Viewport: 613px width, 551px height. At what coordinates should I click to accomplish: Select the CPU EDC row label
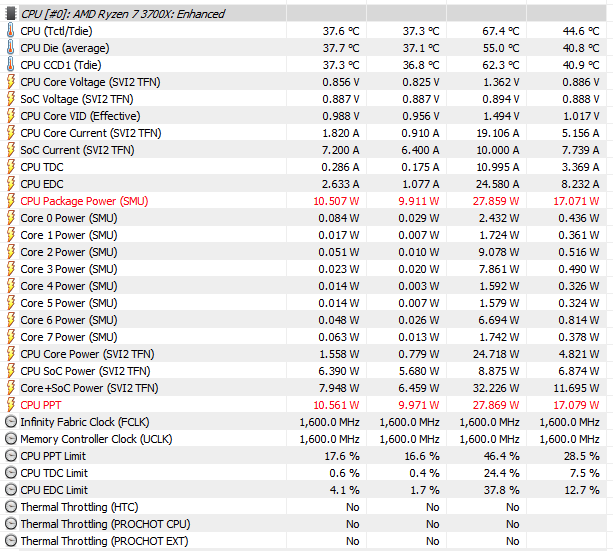(x=42, y=184)
